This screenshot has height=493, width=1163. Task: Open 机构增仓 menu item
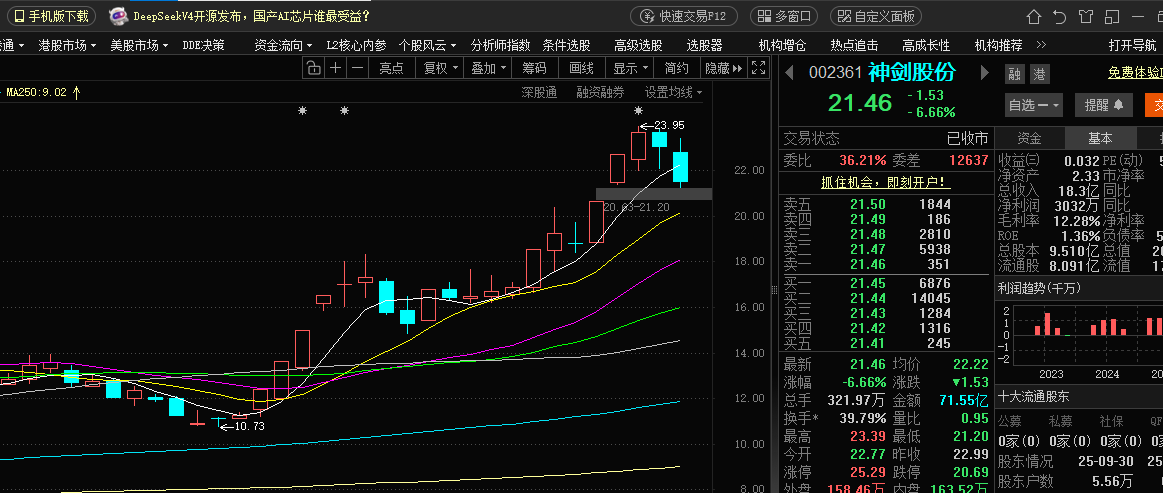point(783,45)
